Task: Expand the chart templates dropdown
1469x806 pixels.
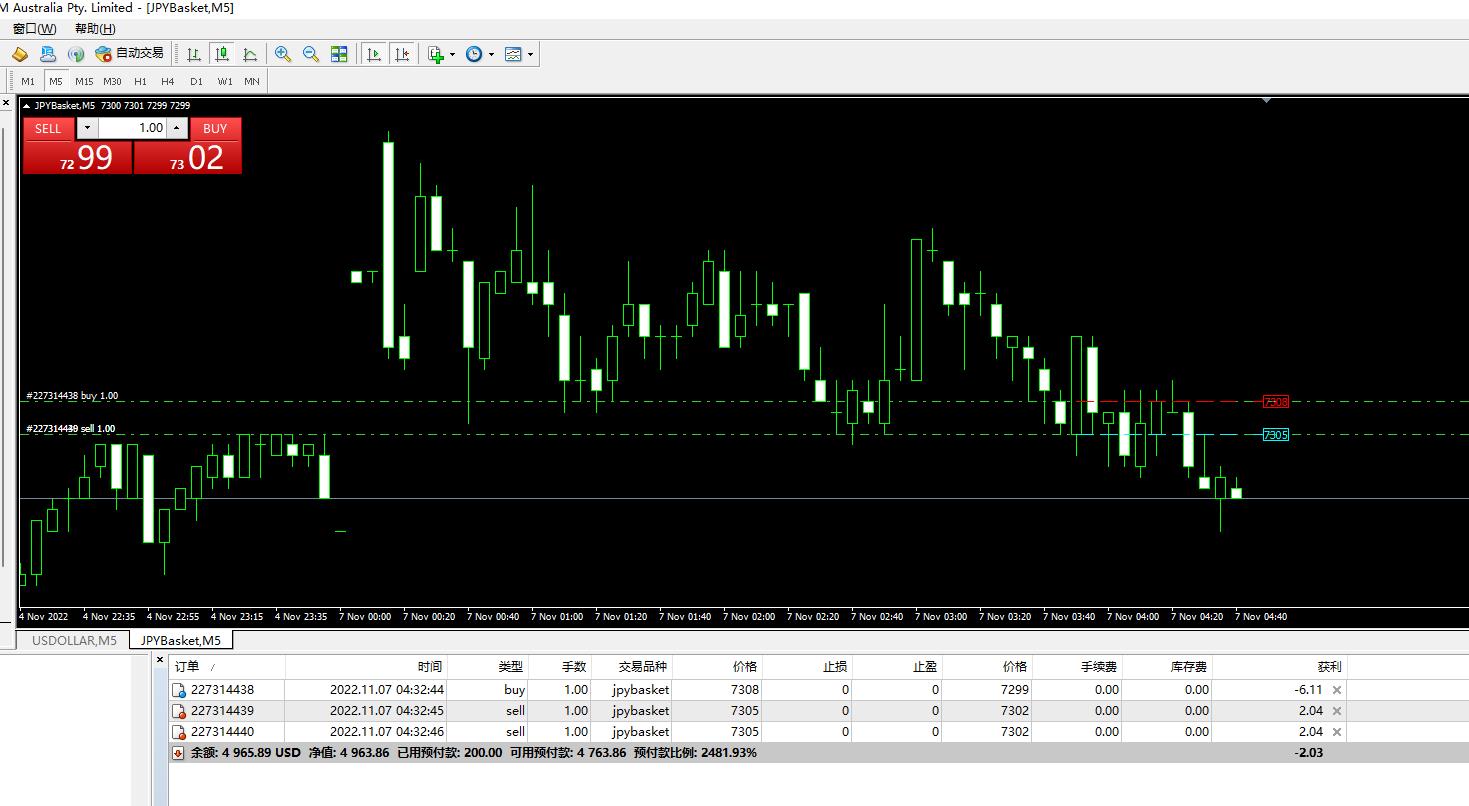Action: pos(530,54)
